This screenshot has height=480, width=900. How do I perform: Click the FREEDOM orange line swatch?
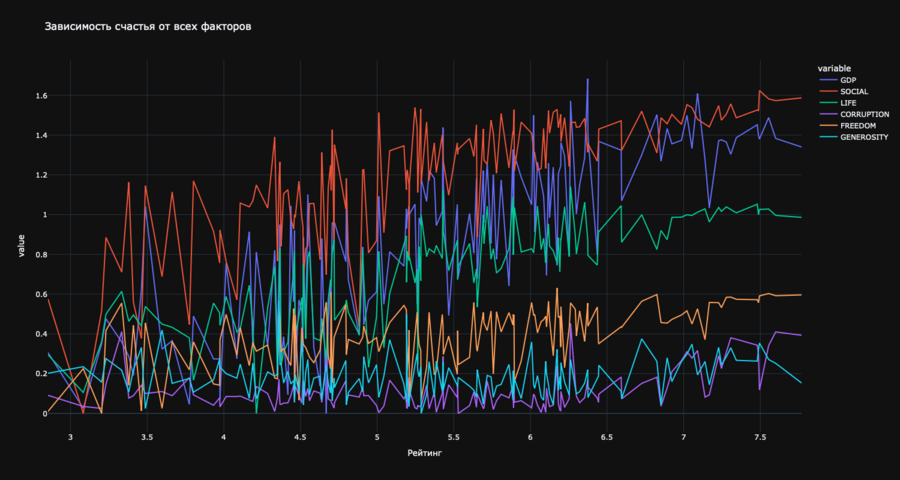pos(828,126)
